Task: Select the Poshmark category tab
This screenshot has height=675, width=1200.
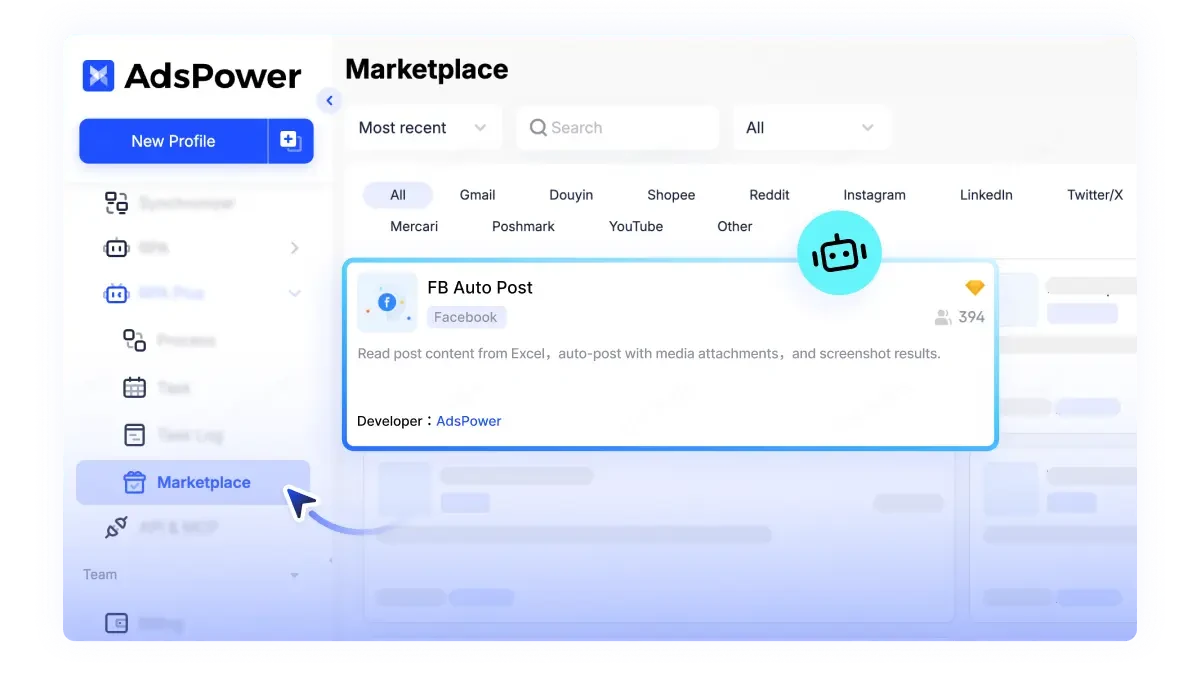Action: tap(523, 226)
